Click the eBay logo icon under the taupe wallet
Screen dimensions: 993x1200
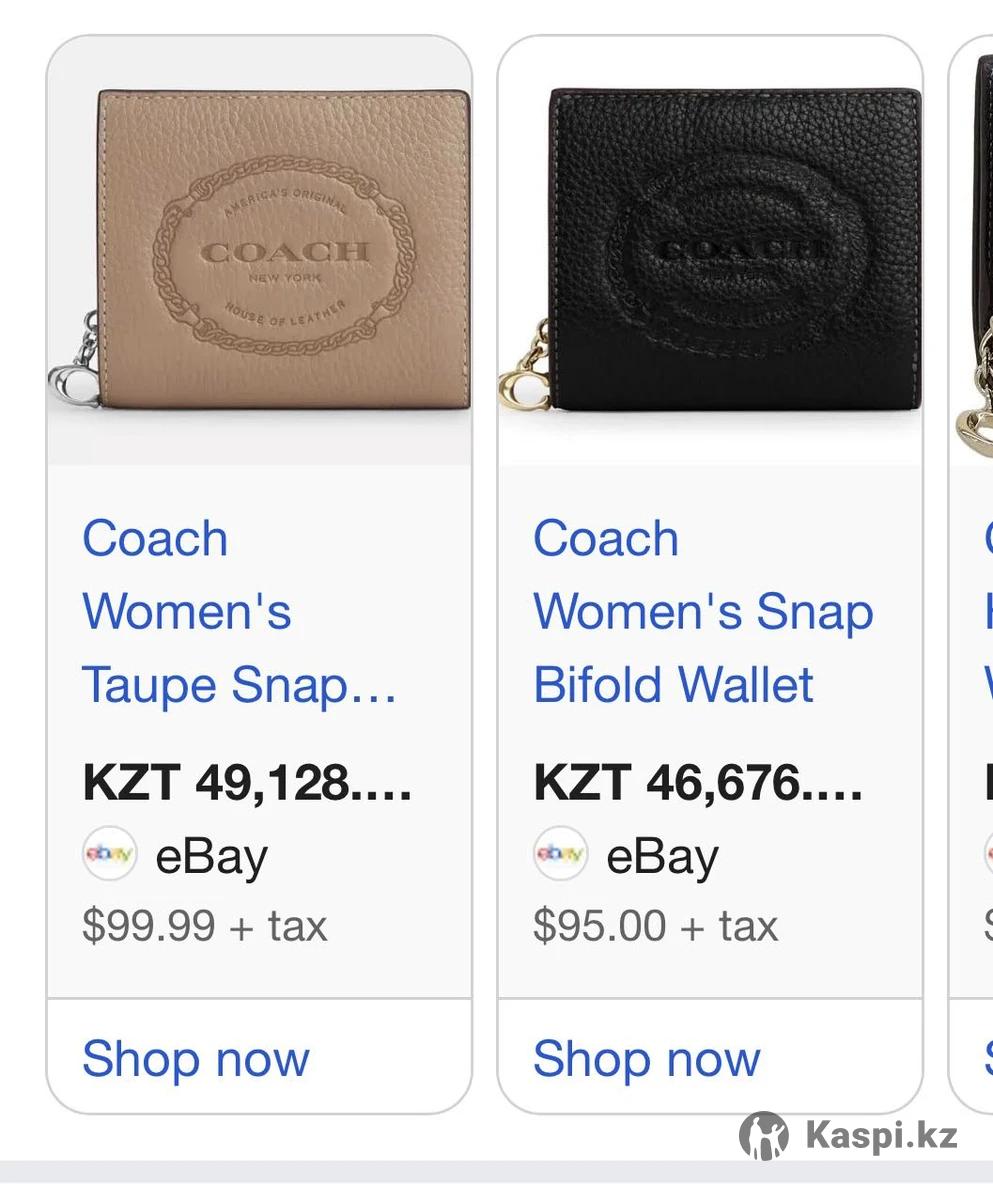(x=109, y=854)
